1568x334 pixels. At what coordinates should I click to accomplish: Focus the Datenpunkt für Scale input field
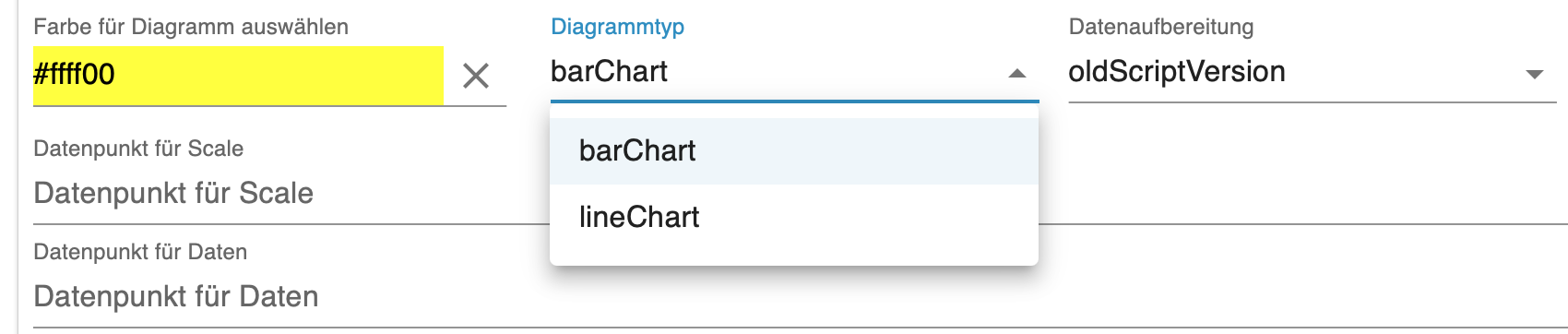point(291,193)
